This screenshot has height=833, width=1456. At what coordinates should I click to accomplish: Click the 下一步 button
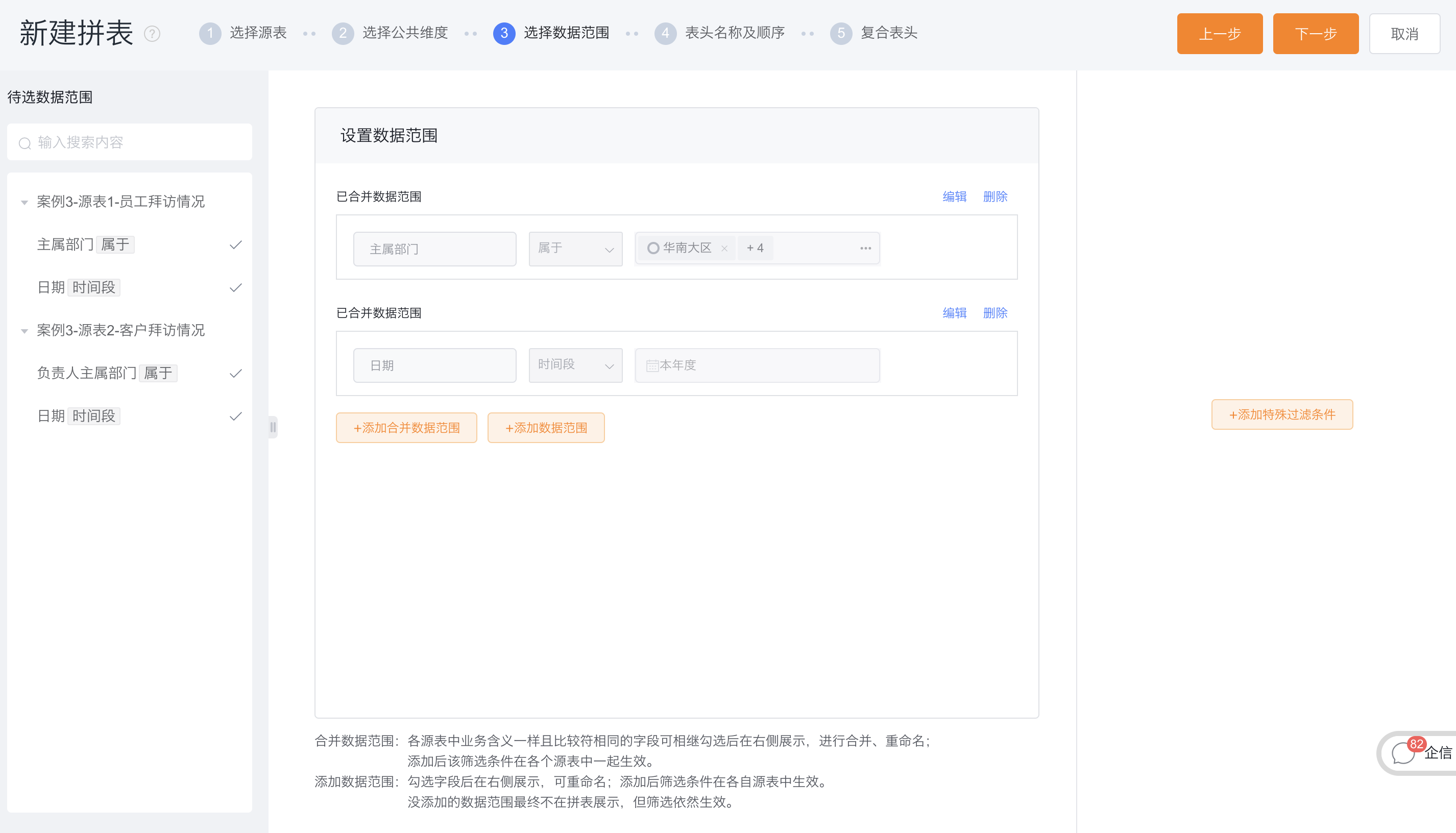[1316, 34]
